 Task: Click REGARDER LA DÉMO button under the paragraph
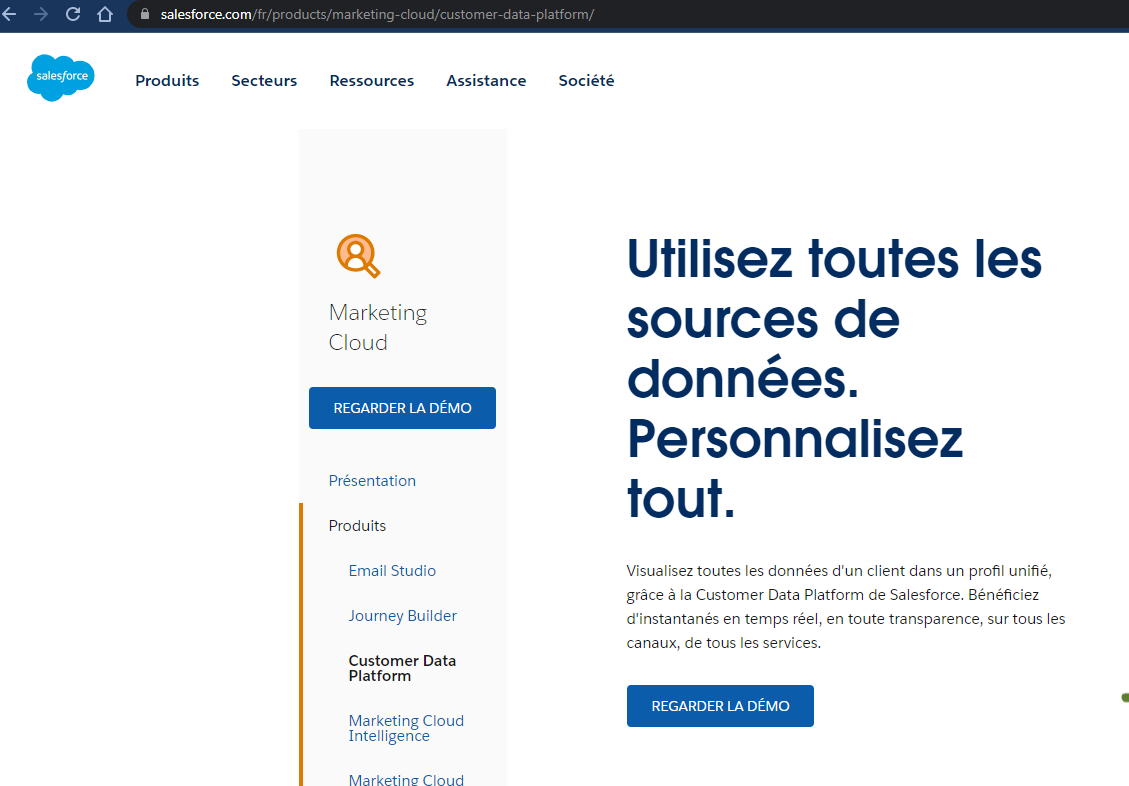pyautogui.click(x=720, y=706)
